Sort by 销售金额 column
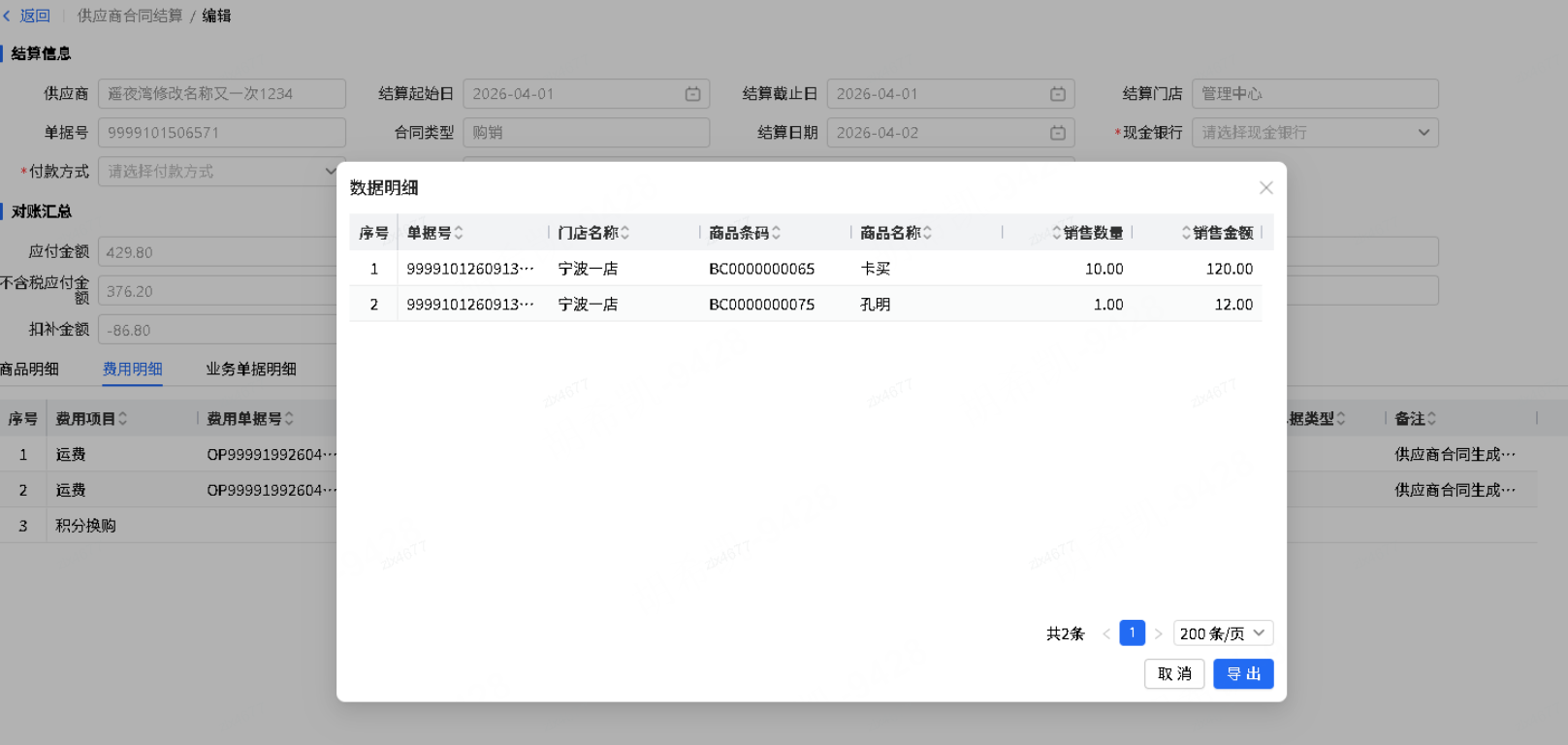 [1186, 233]
